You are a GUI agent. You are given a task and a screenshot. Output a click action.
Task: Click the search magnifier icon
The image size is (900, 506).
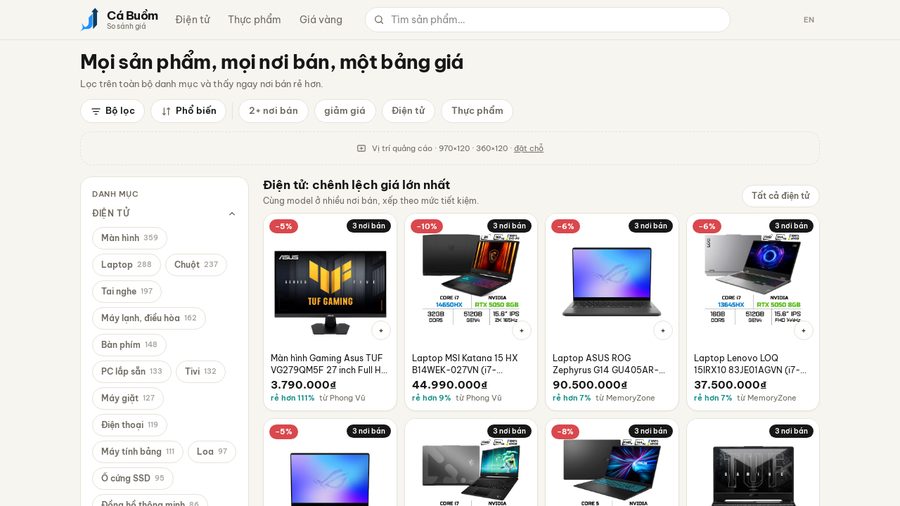pyautogui.click(x=379, y=20)
